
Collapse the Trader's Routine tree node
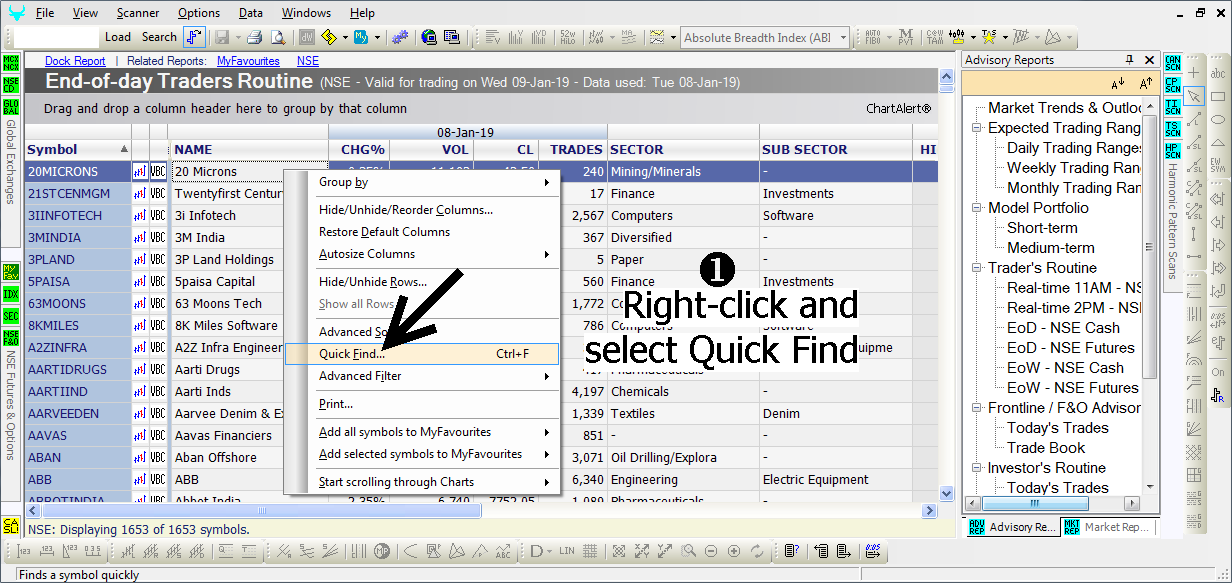pos(977,268)
